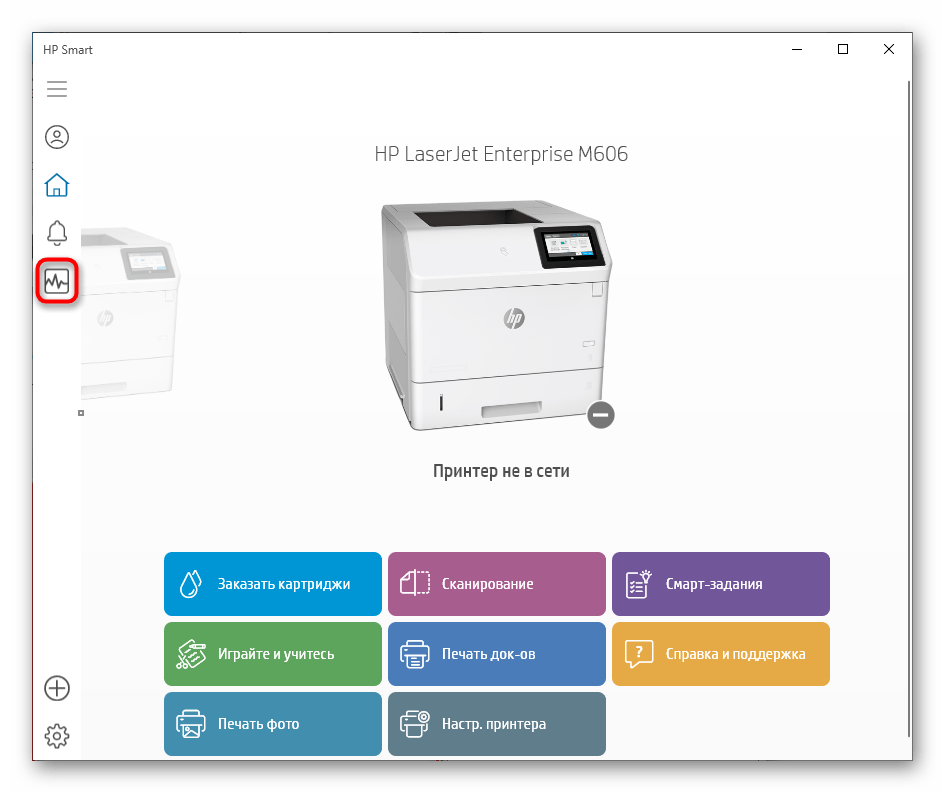The image size is (945, 793).
Task: Open the Сканирование tile
Action: (497, 584)
